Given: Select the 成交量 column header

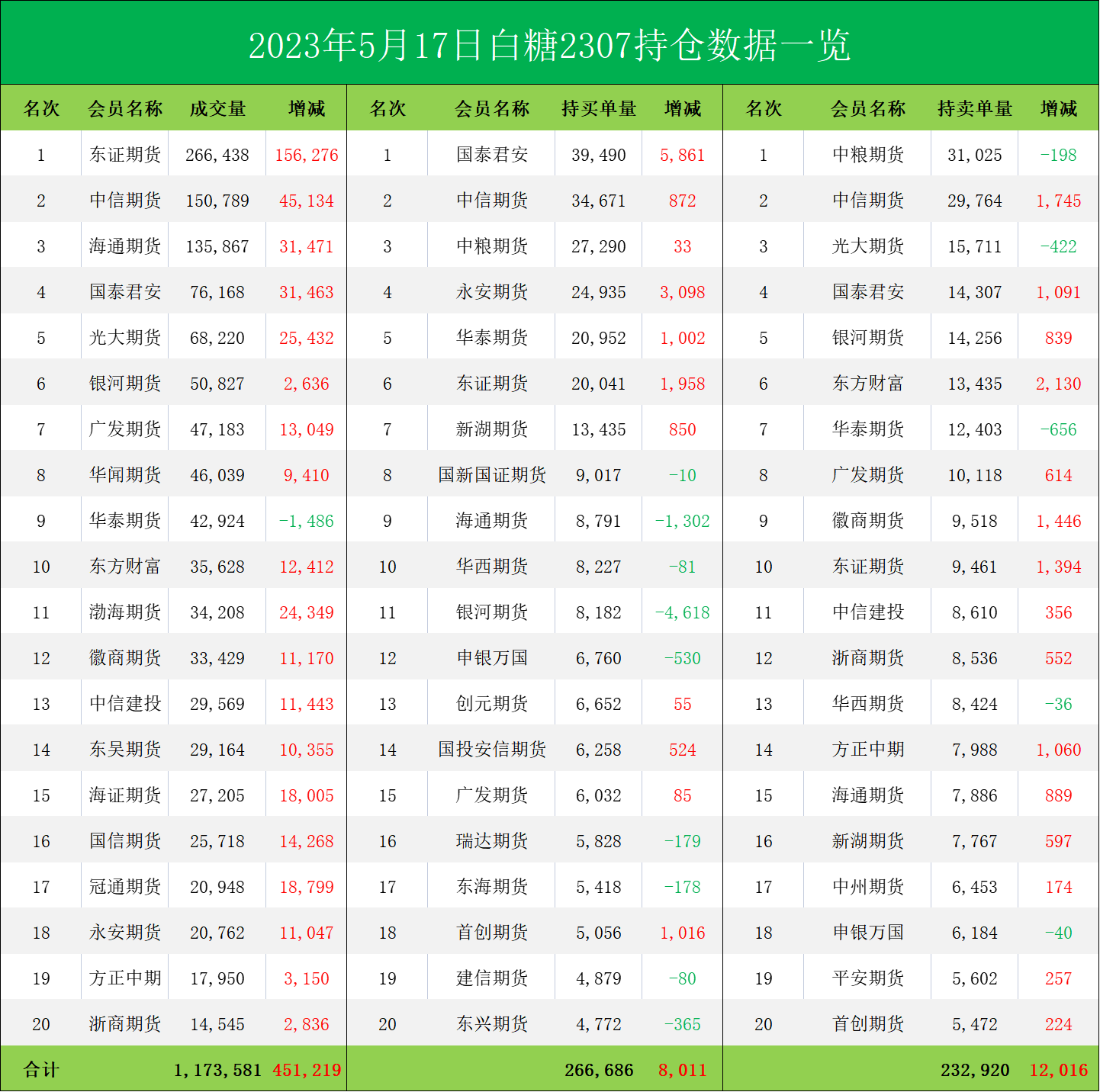Looking at the screenshot, I should (217, 108).
